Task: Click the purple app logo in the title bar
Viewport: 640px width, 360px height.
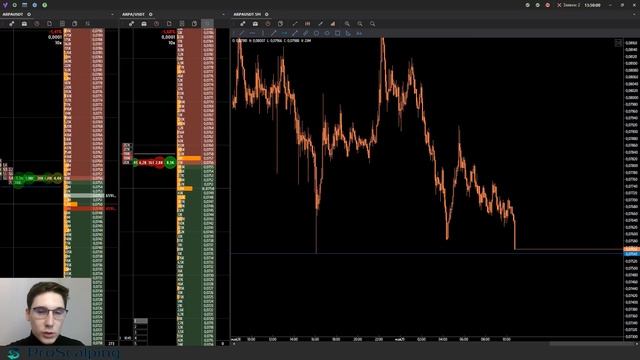Action: pyautogui.click(x=5, y=5)
